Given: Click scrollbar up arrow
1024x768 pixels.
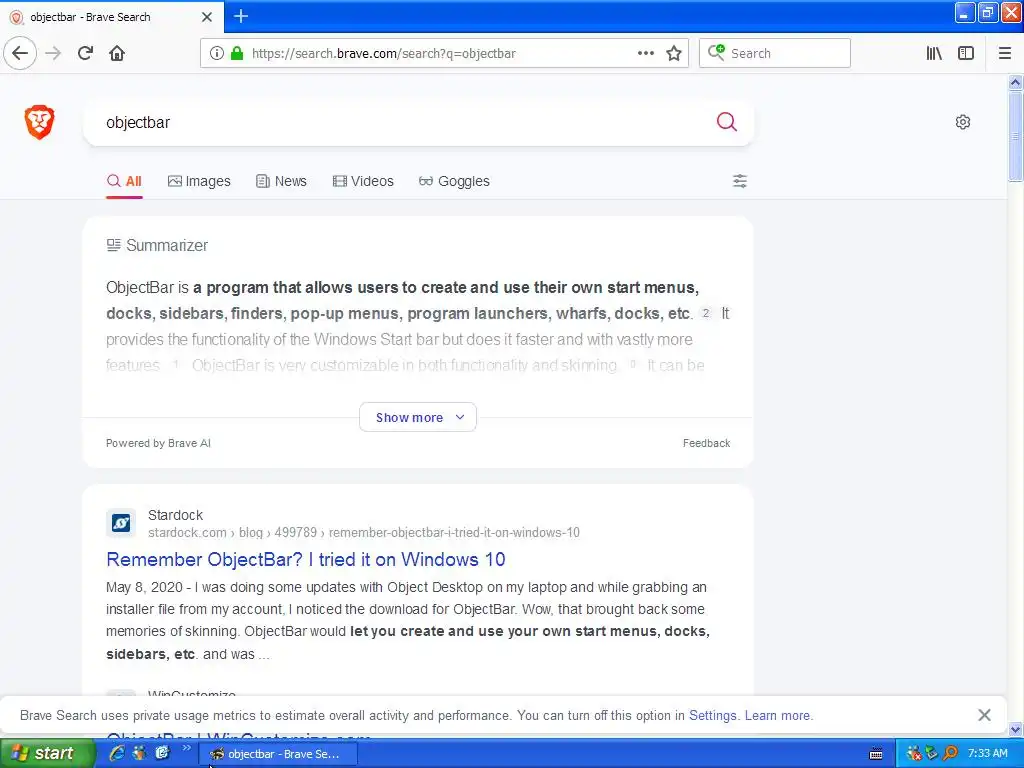Looking at the screenshot, I should click(x=1015, y=82).
